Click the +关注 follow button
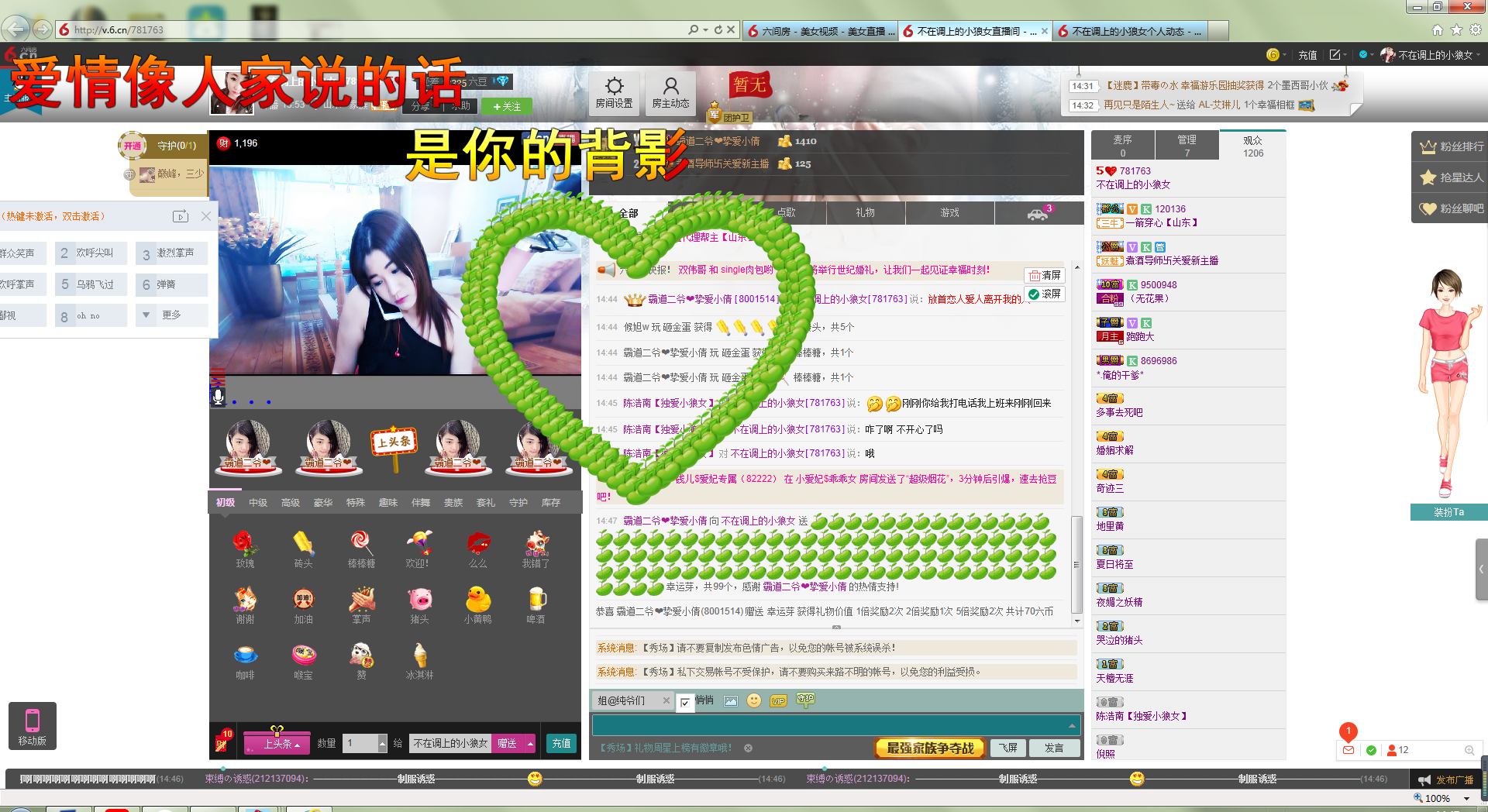This screenshot has width=1488, height=812. tap(507, 106)
